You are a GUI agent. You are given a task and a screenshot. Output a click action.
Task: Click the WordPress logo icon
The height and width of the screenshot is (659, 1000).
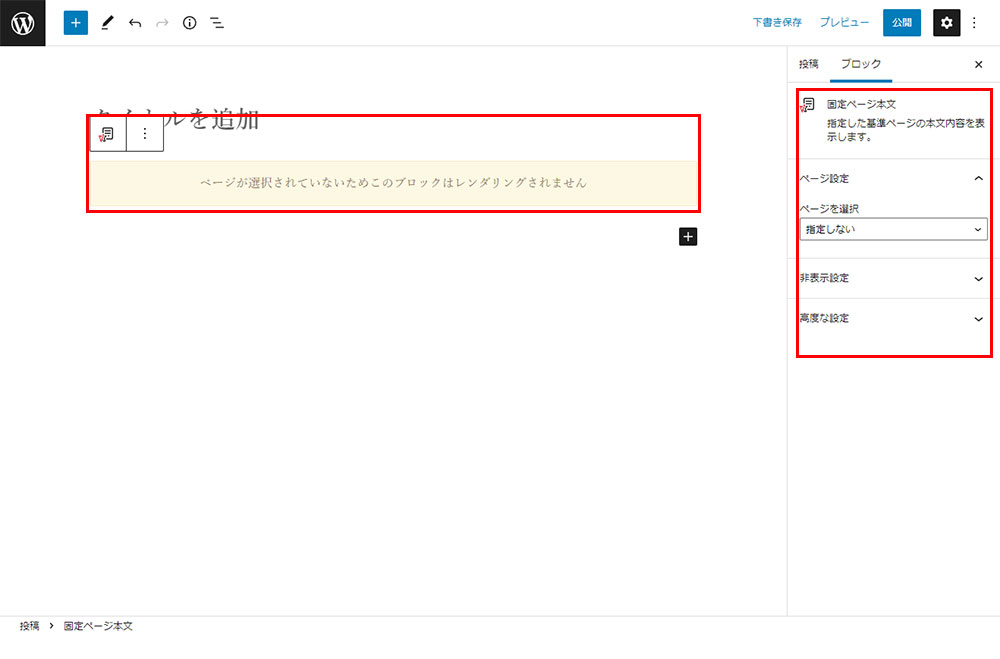tap(22, 23)
